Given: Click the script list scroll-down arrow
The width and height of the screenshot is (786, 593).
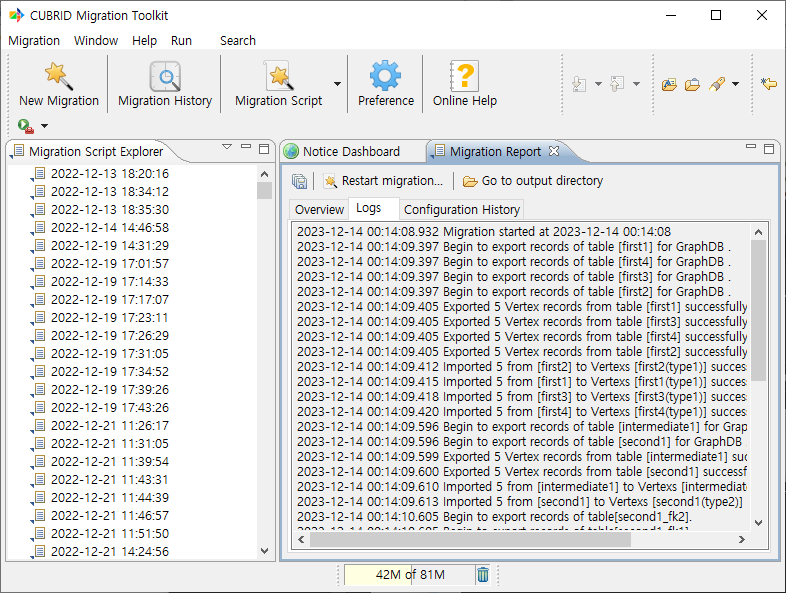Looking at the screenshot, I should point(265,551).
